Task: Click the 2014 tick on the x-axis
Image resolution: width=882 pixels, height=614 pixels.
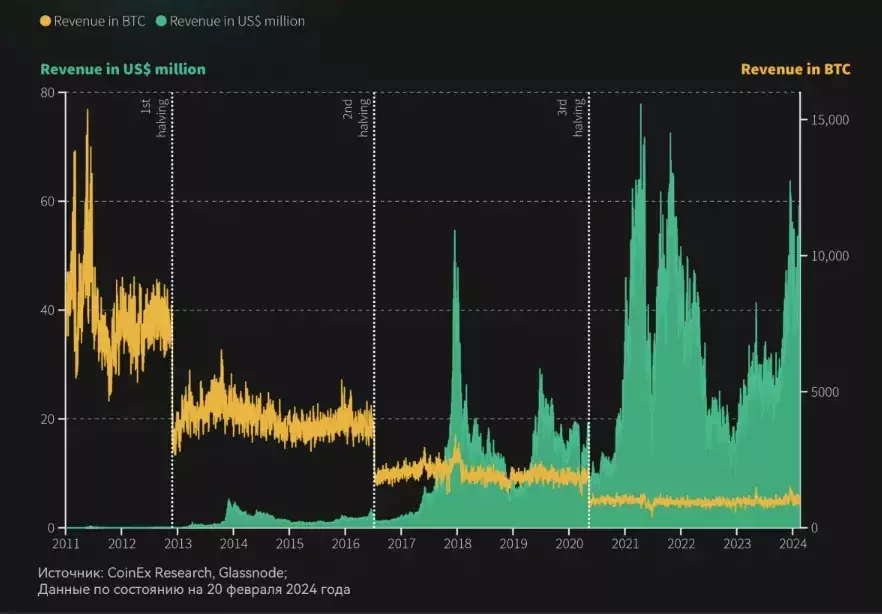Action: pyautogui.click(x=233, y=544)
